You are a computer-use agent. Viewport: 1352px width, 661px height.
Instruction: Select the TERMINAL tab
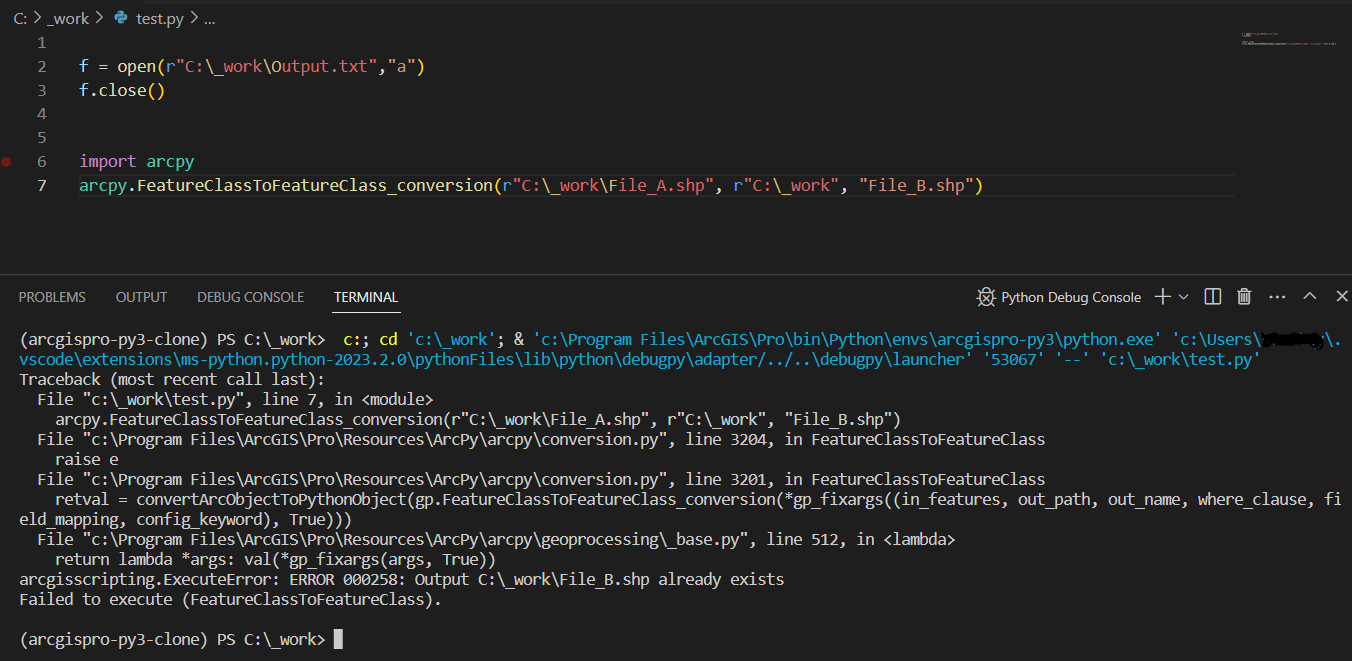coord(366,297)
